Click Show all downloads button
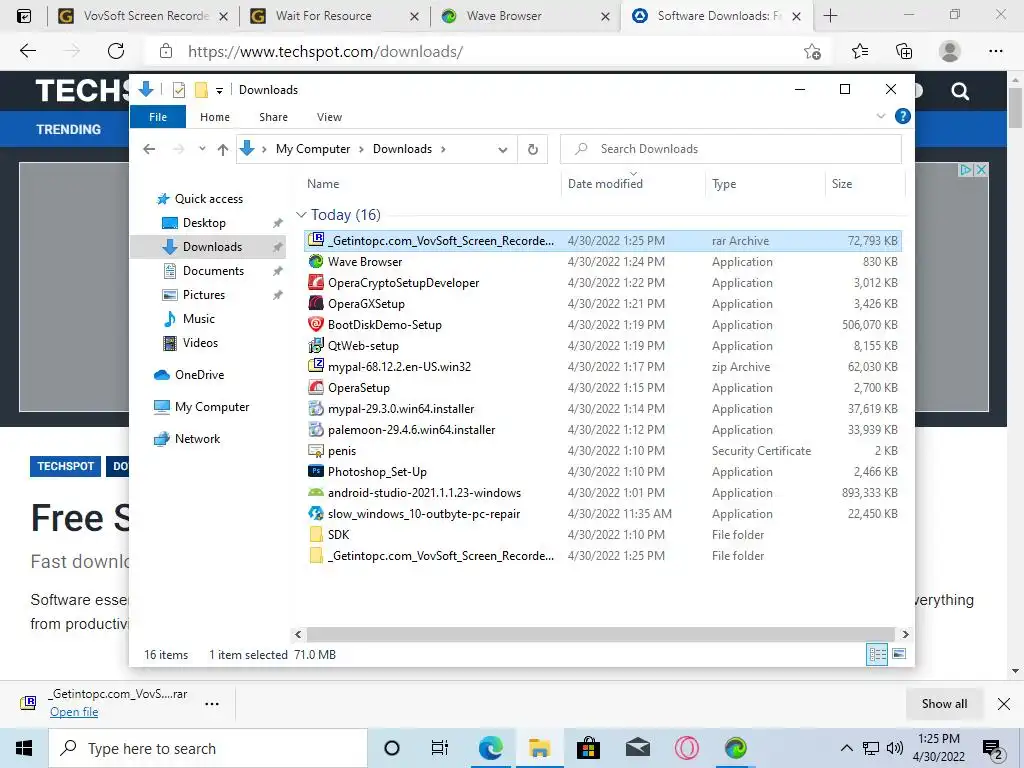The image size is (1024, 768). (944, 703)
